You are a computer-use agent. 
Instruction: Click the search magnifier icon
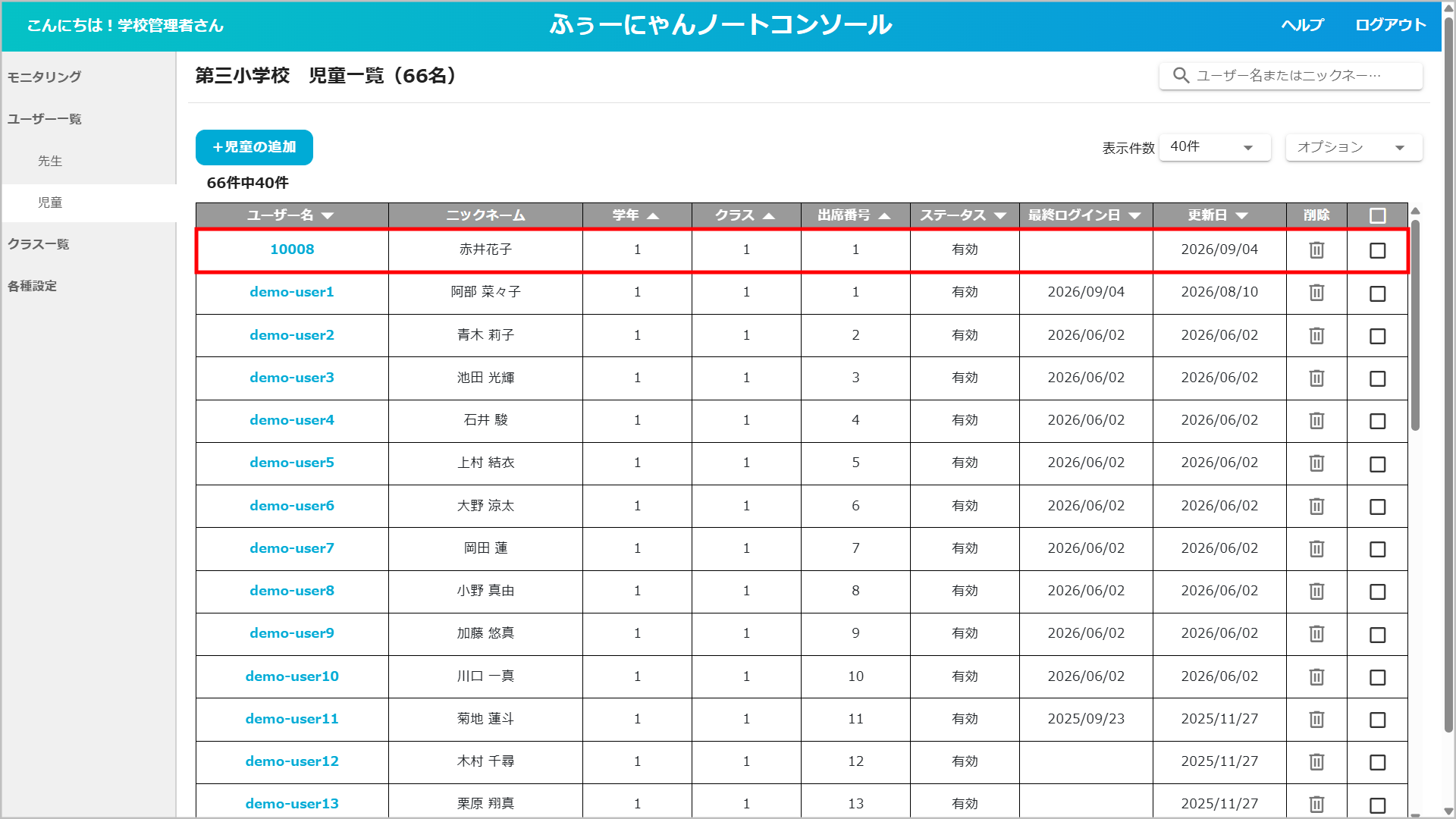click(x=1181, y=75)
